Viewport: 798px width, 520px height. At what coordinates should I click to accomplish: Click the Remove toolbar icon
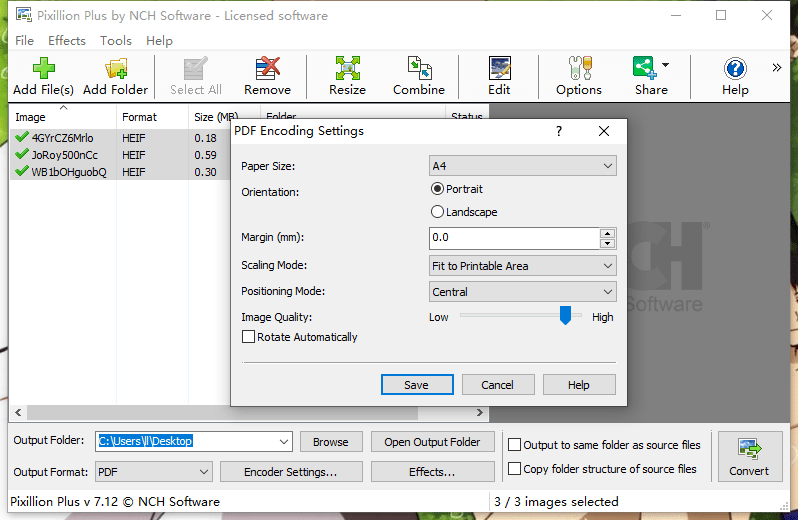click(x=268, y=69)
